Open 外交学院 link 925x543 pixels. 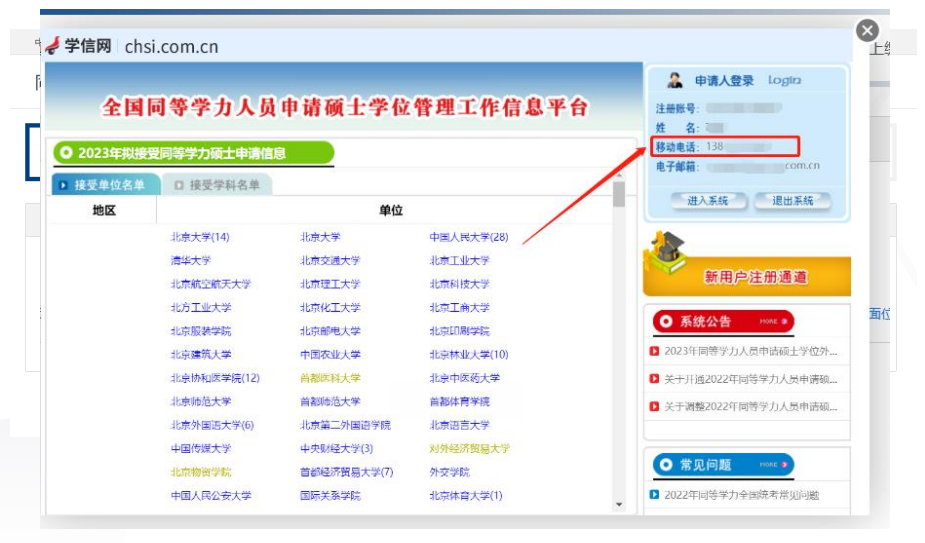[x=450, y=472]
